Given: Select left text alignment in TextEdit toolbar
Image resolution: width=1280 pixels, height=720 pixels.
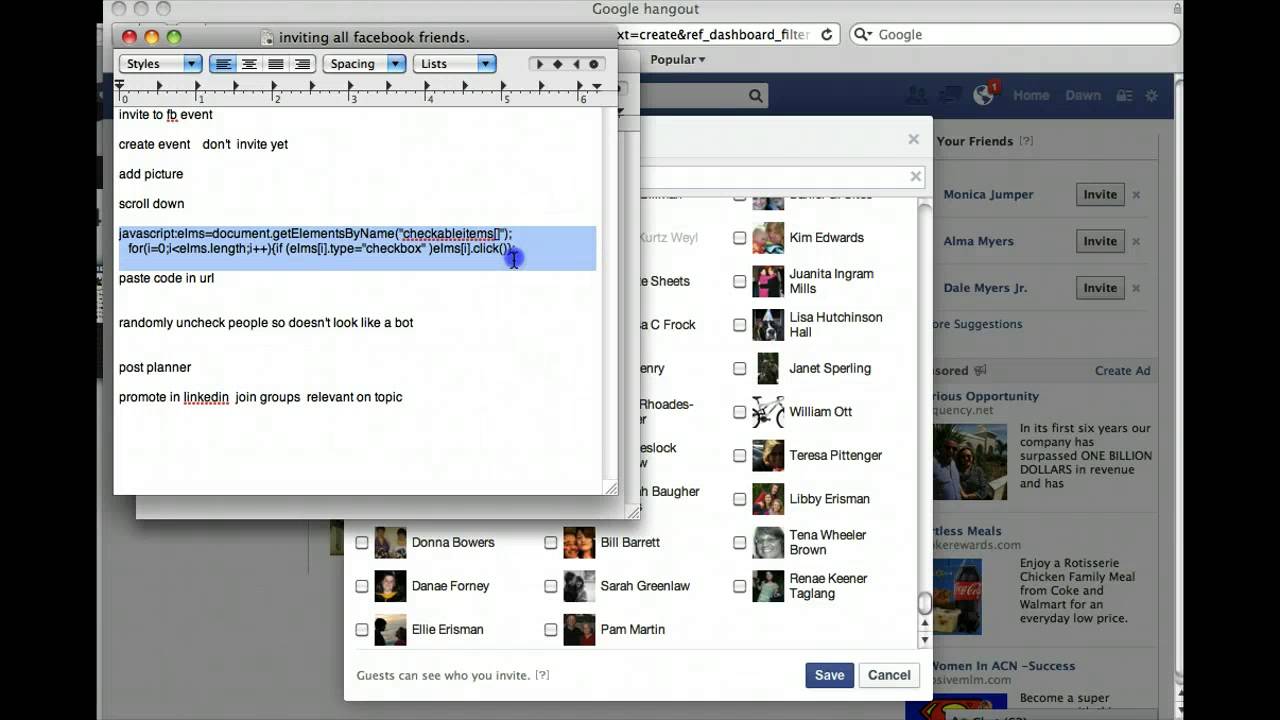Looking at the screenshot, I should click(223, 64).
